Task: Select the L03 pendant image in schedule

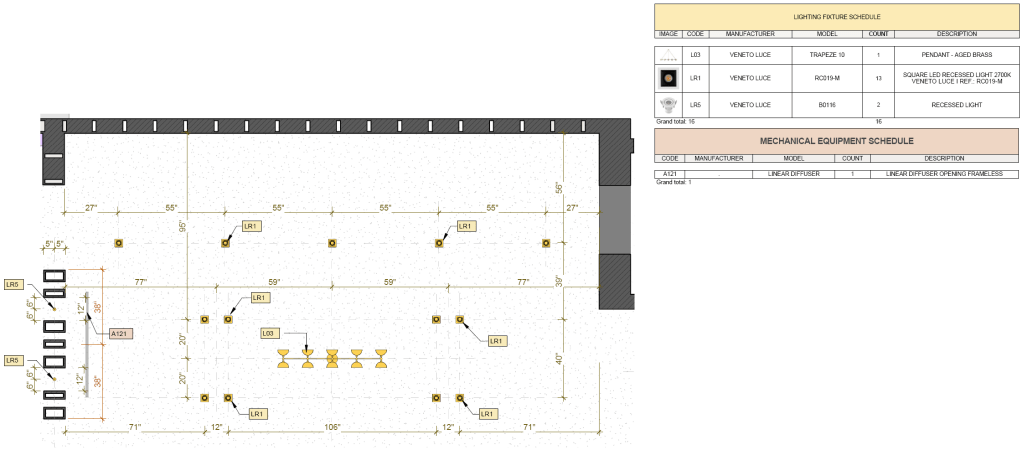Action: pyautogui.click(x=667, y=55)
